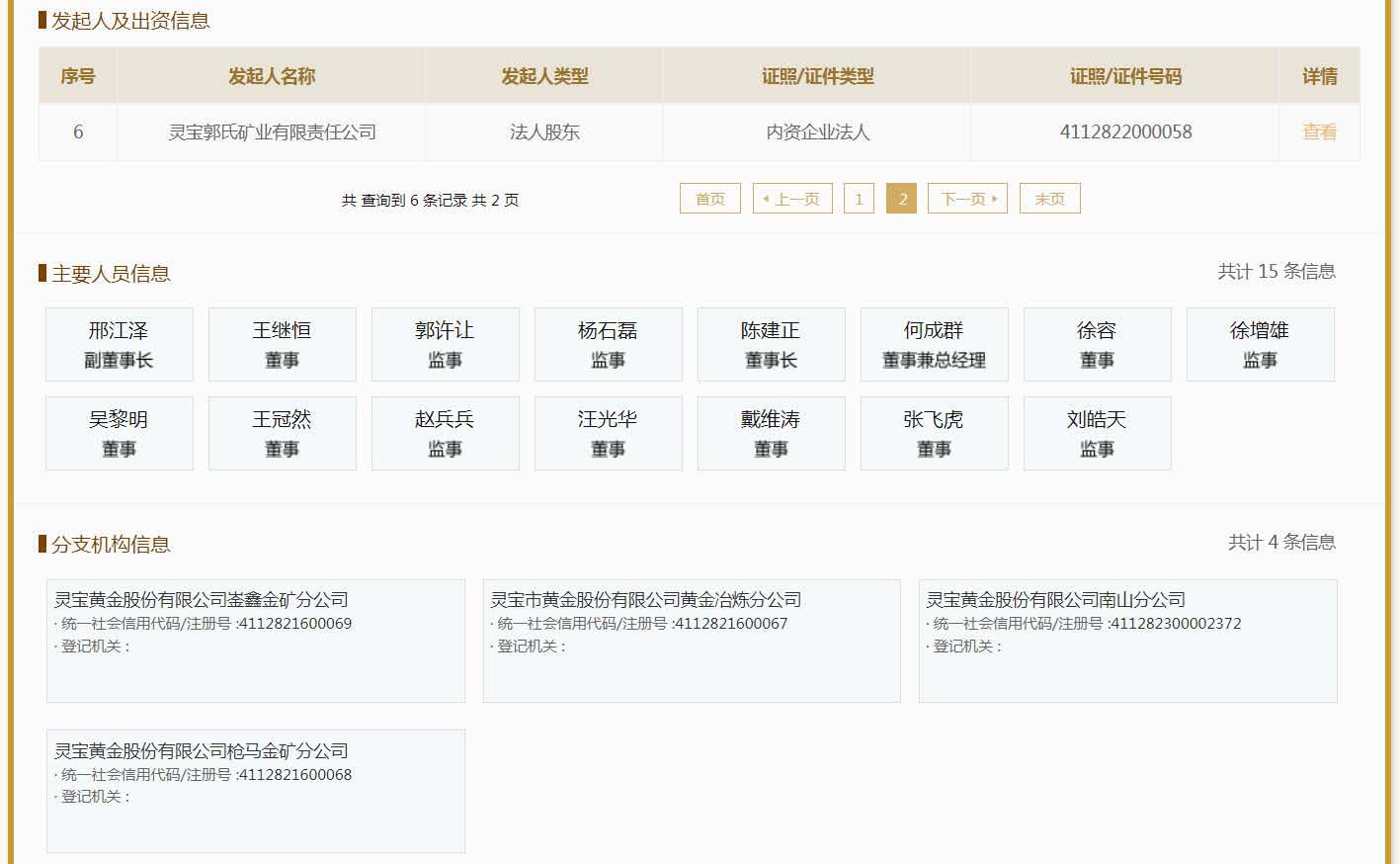
Task: Open personnel card 陈建正 董事长
Action: [x=771, y=344]
